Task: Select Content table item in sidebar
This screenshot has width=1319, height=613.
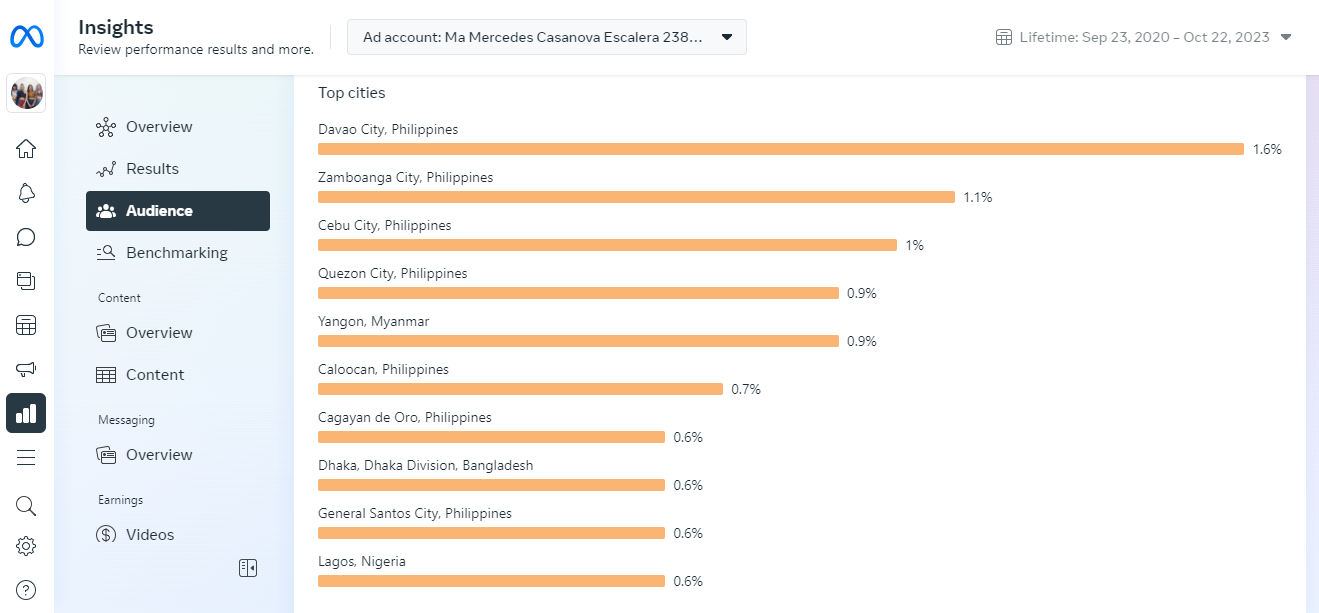Action: point(154,375)
